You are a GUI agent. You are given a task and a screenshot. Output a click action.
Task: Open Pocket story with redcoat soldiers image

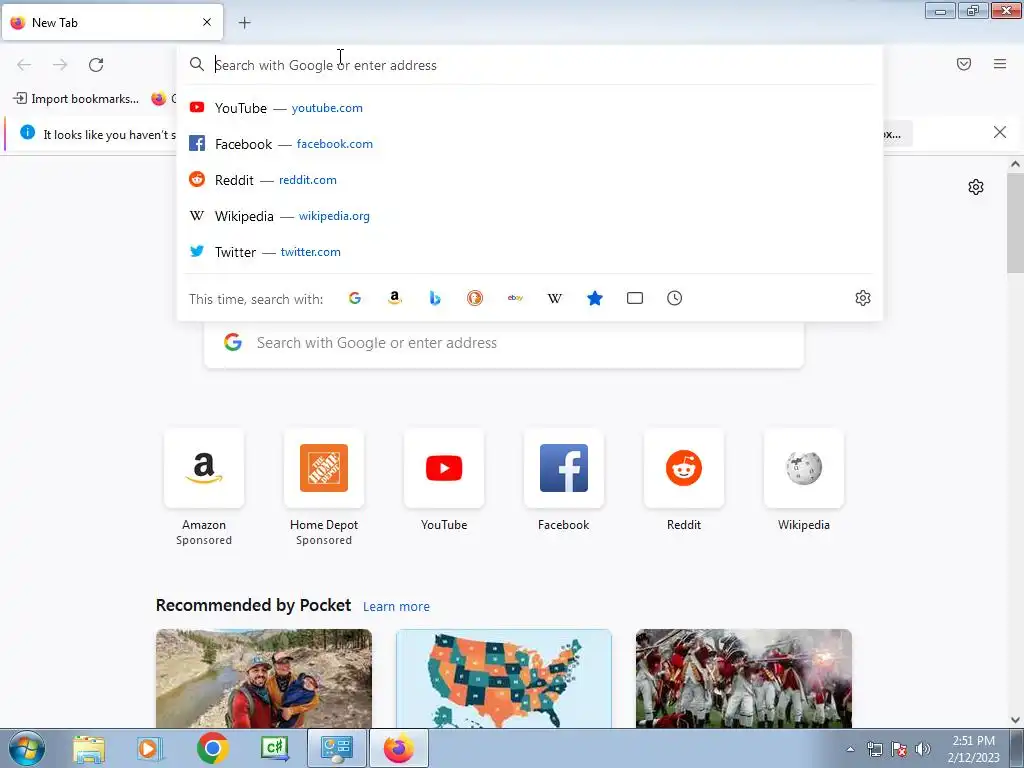744,679
